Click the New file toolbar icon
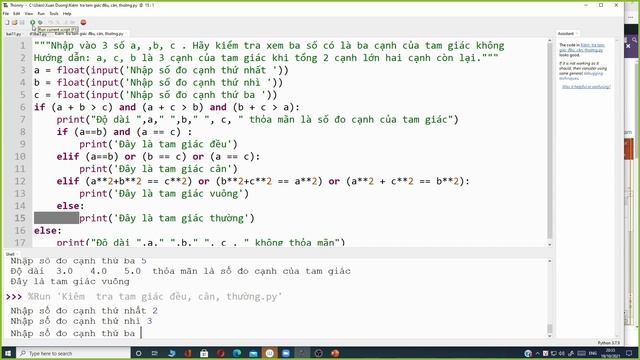The image size is (640, 360). click(x=7, y=22)
